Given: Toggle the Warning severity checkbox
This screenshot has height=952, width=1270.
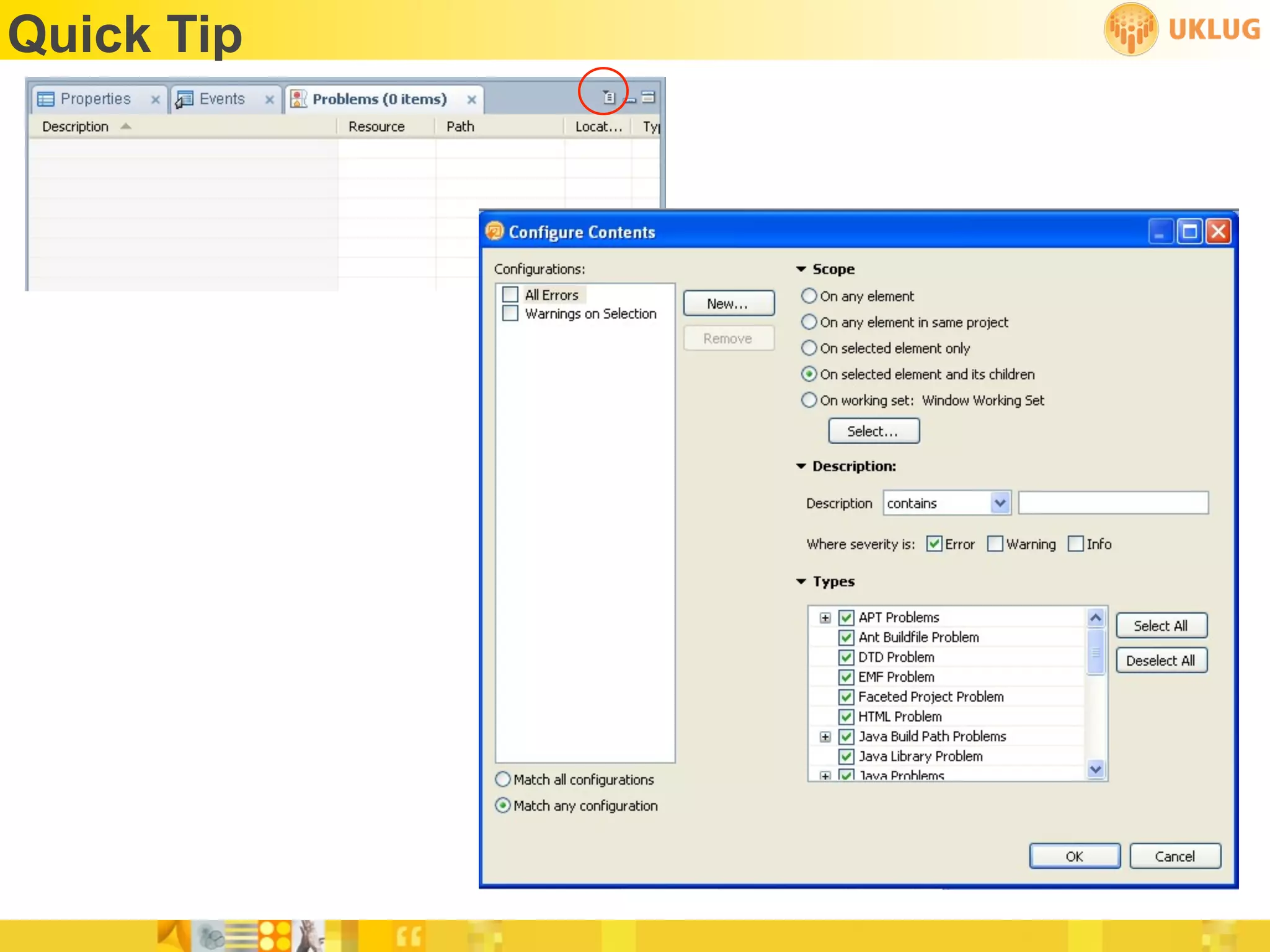Looking at the screenshot, I should [995, 544].
